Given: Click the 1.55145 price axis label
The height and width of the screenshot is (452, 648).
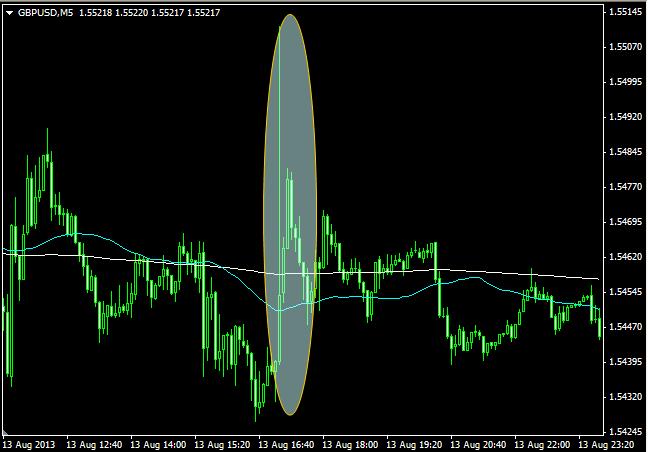Looking at the screenshot, I should [625, 12].
